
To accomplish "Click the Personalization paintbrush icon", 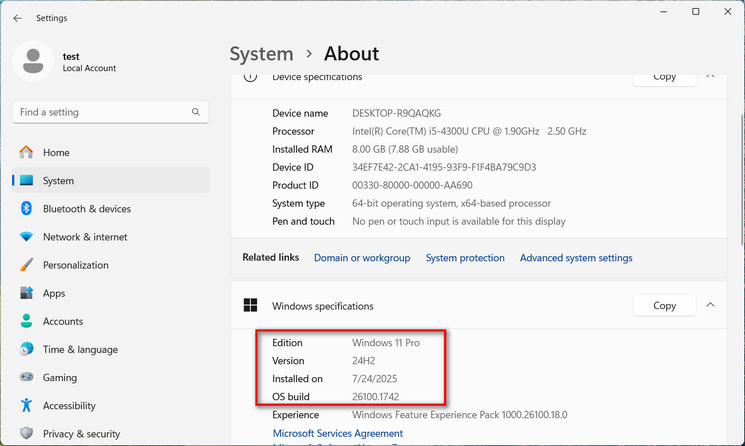I will click(26, 265).
